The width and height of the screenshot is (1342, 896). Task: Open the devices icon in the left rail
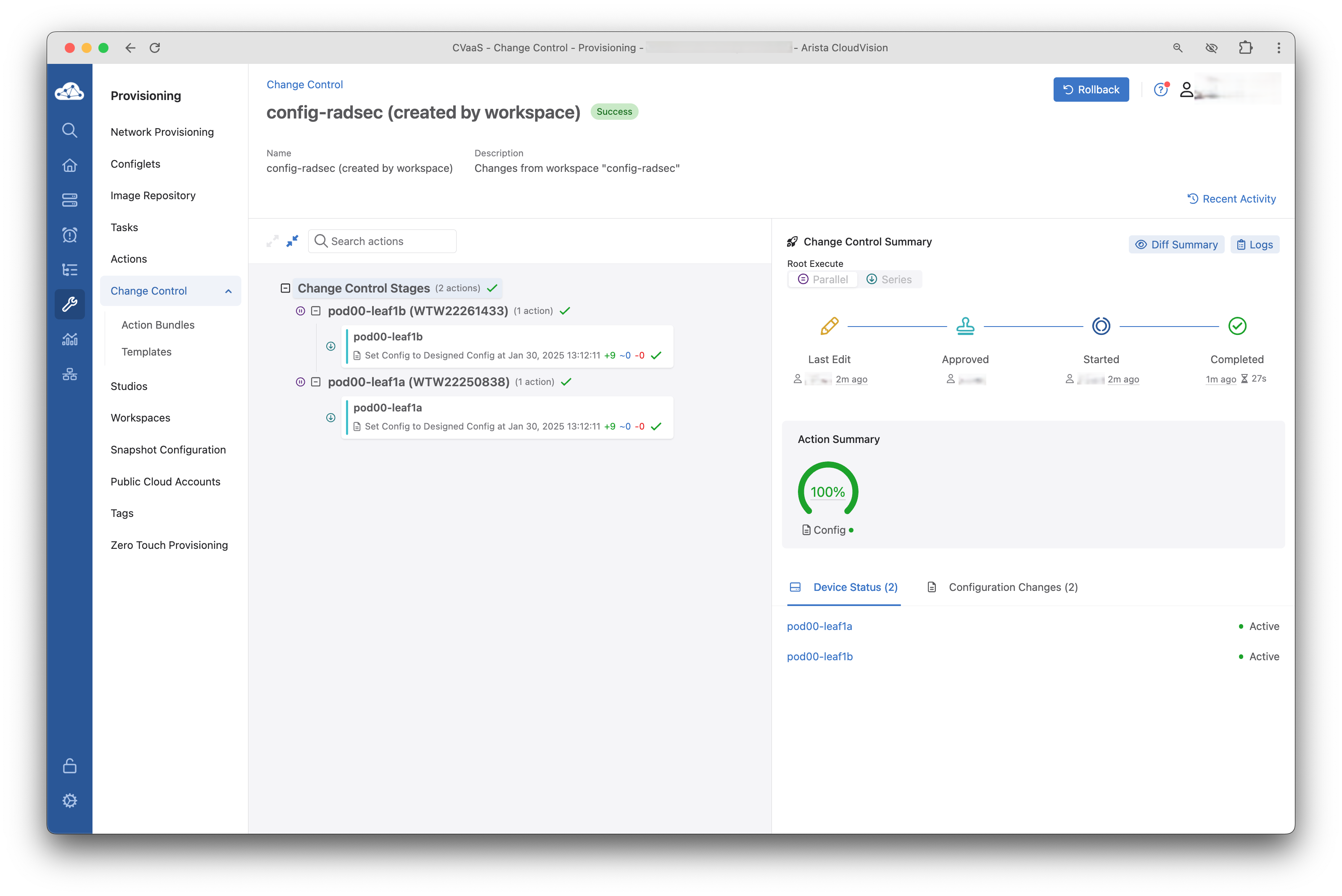click(x=69, y=200)
